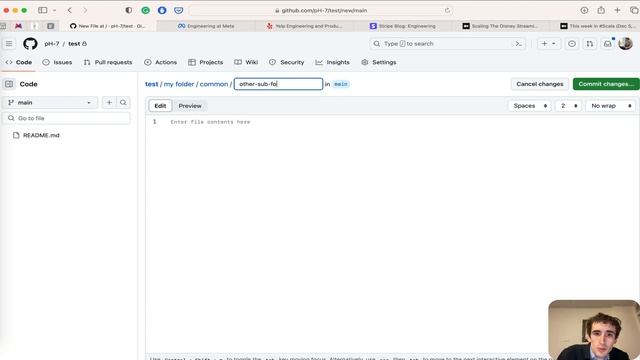Switch to Scaling The Disney Streaming tab
The image size is (640, 360).
click(501, 26)
